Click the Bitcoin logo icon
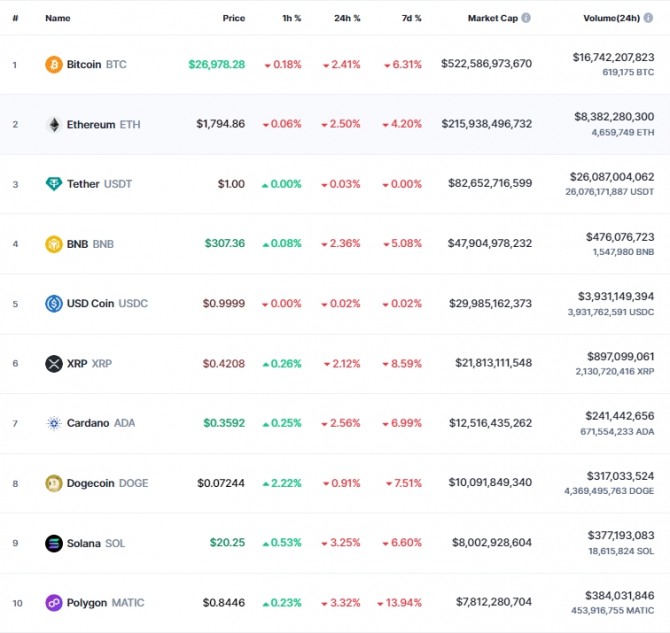This screenshot has width=670, height=633. 54,65
